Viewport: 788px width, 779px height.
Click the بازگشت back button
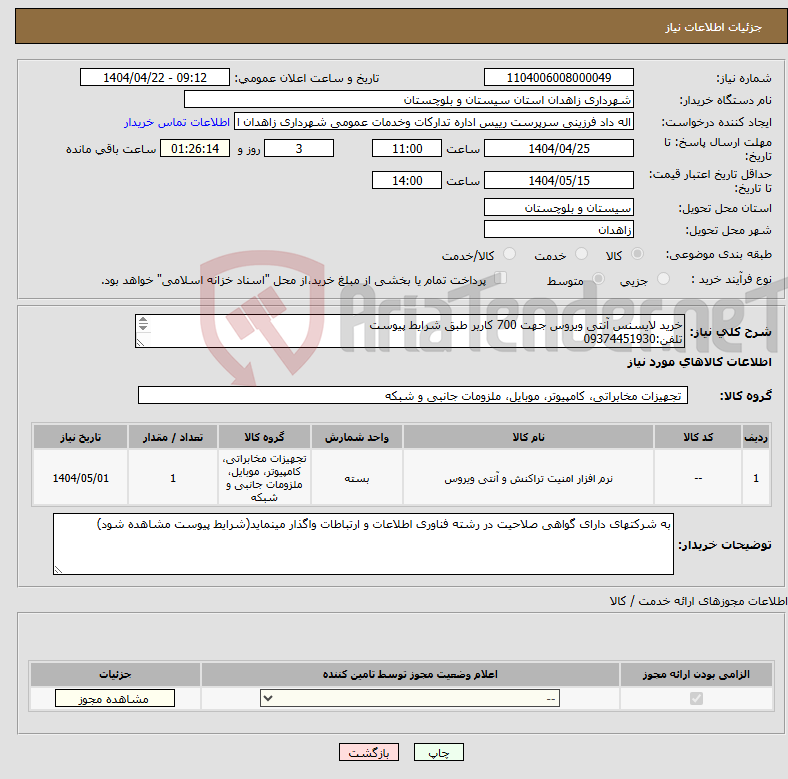tap(368, 752)
